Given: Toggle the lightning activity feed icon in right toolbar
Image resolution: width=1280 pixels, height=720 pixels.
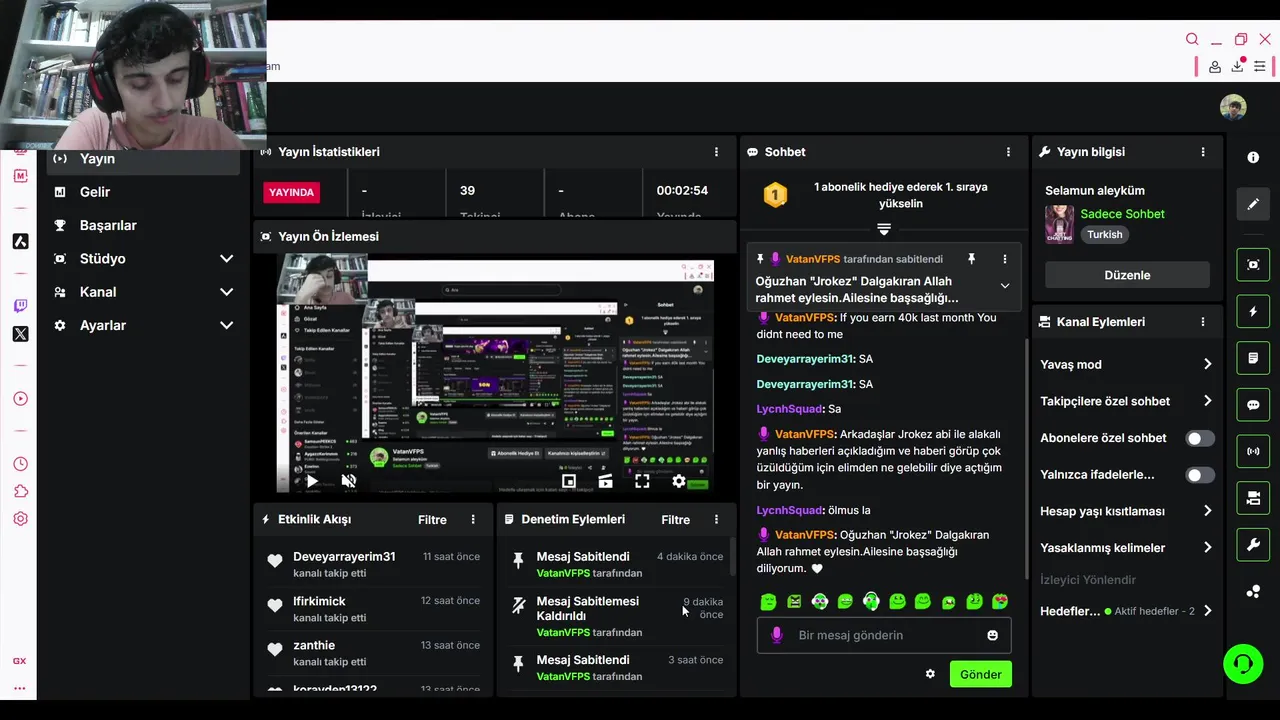Looking at the screenshot, I should (x=1253, y=311).
